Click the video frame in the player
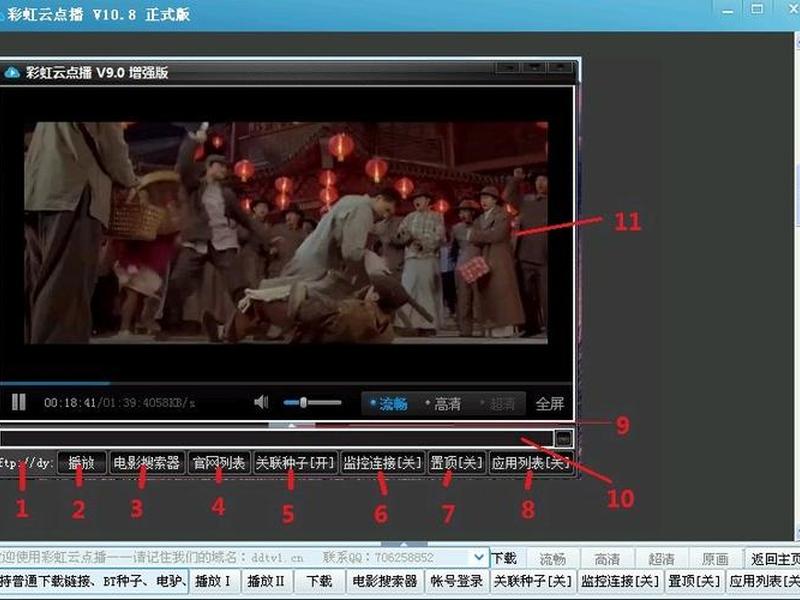Viewport: 800px width, 600px height. click(x=286, y=233)
